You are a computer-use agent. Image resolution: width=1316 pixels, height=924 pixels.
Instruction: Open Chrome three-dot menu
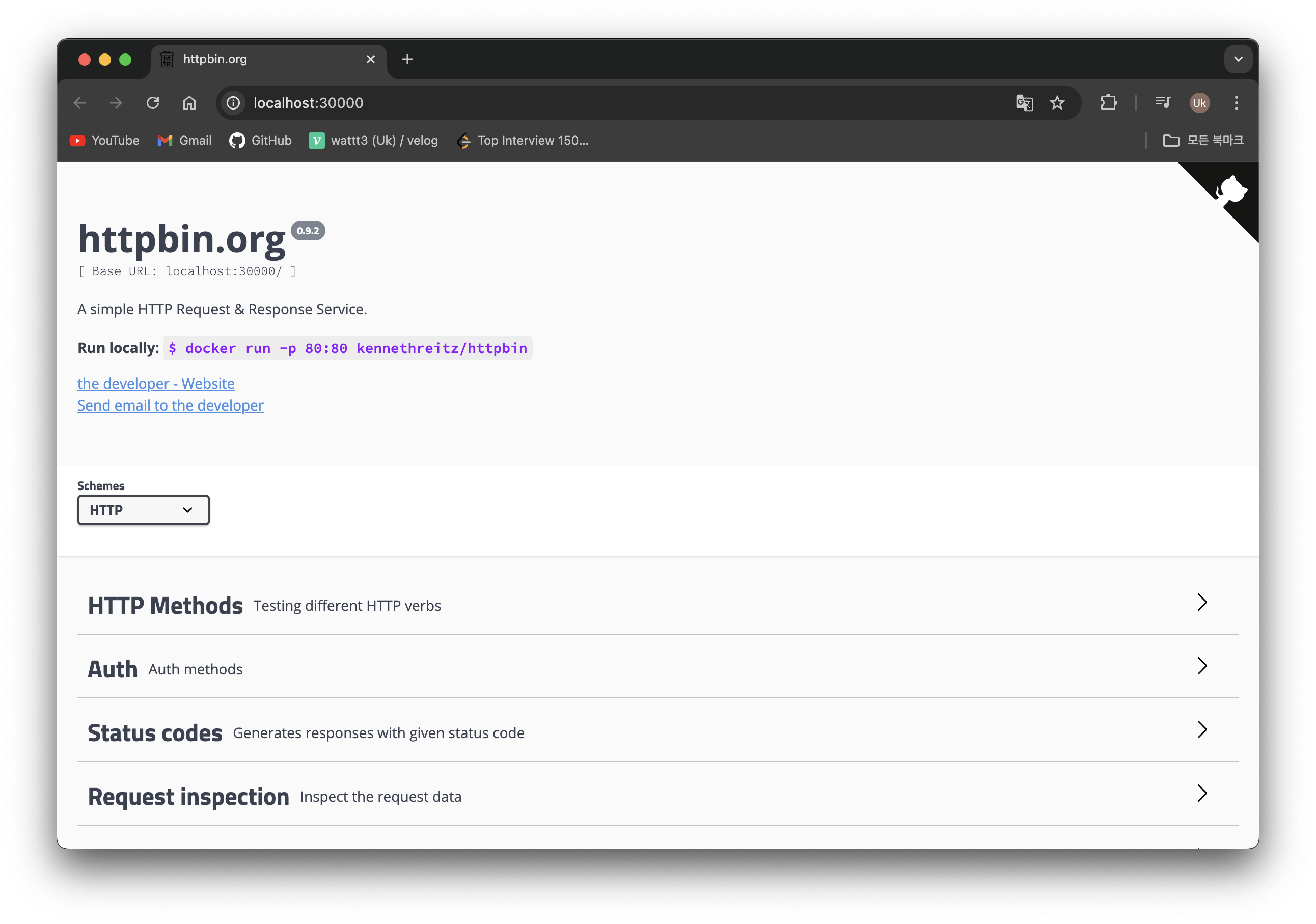point(1237,103)
